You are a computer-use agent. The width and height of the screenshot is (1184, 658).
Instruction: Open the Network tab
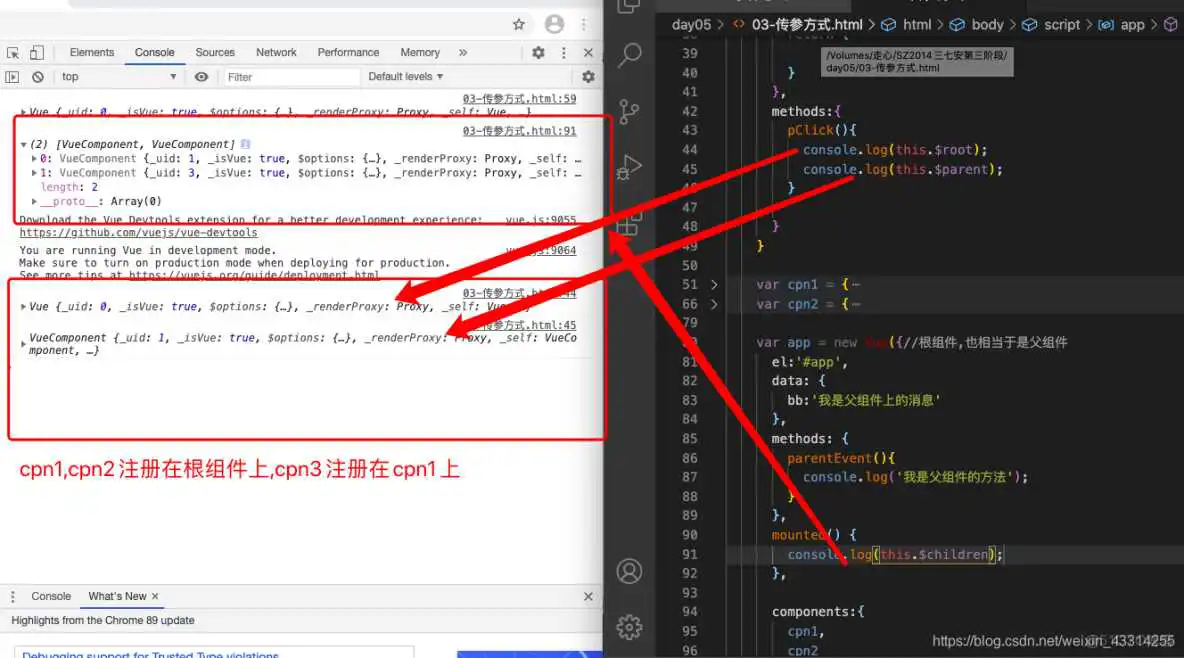pyautogui.click(x=276, y=52)
